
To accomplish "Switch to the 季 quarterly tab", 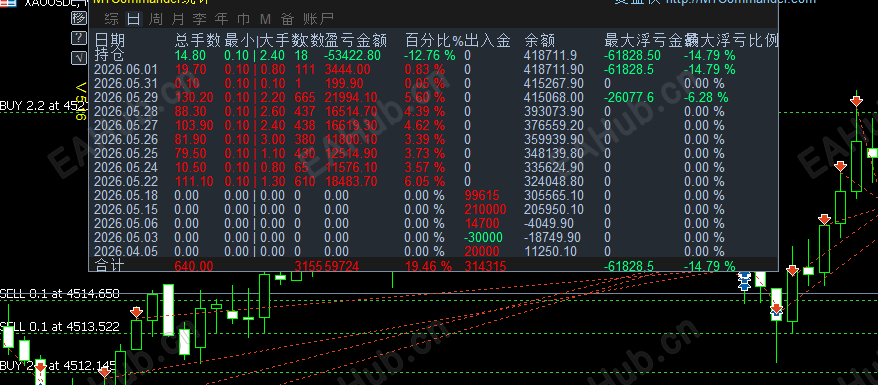I will tap(199, 20).
